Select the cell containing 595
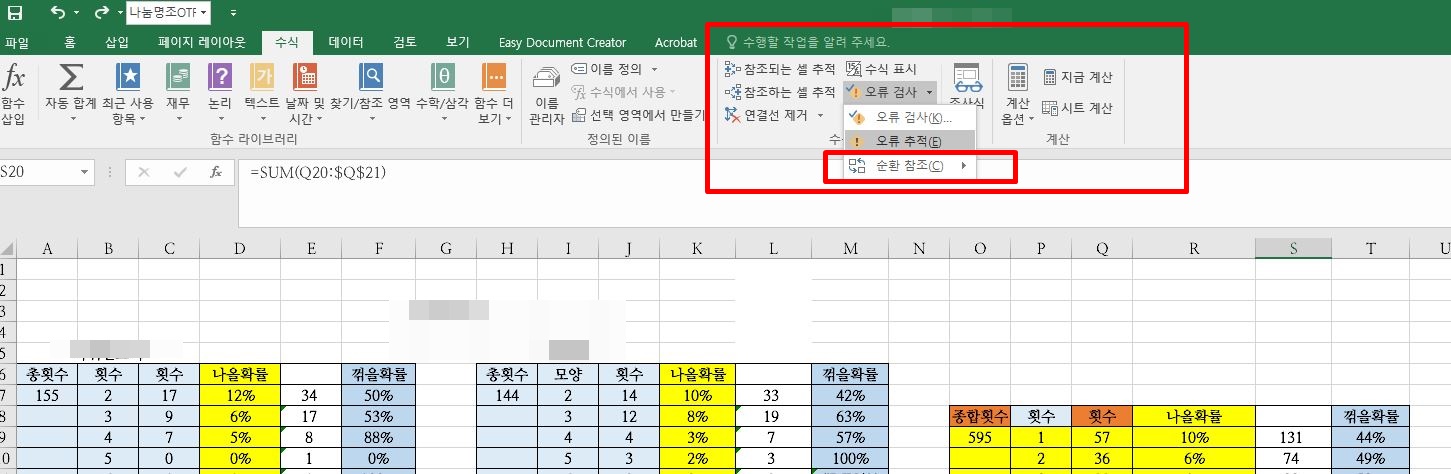Screen dimensions: 1451x474 [980, 437]
